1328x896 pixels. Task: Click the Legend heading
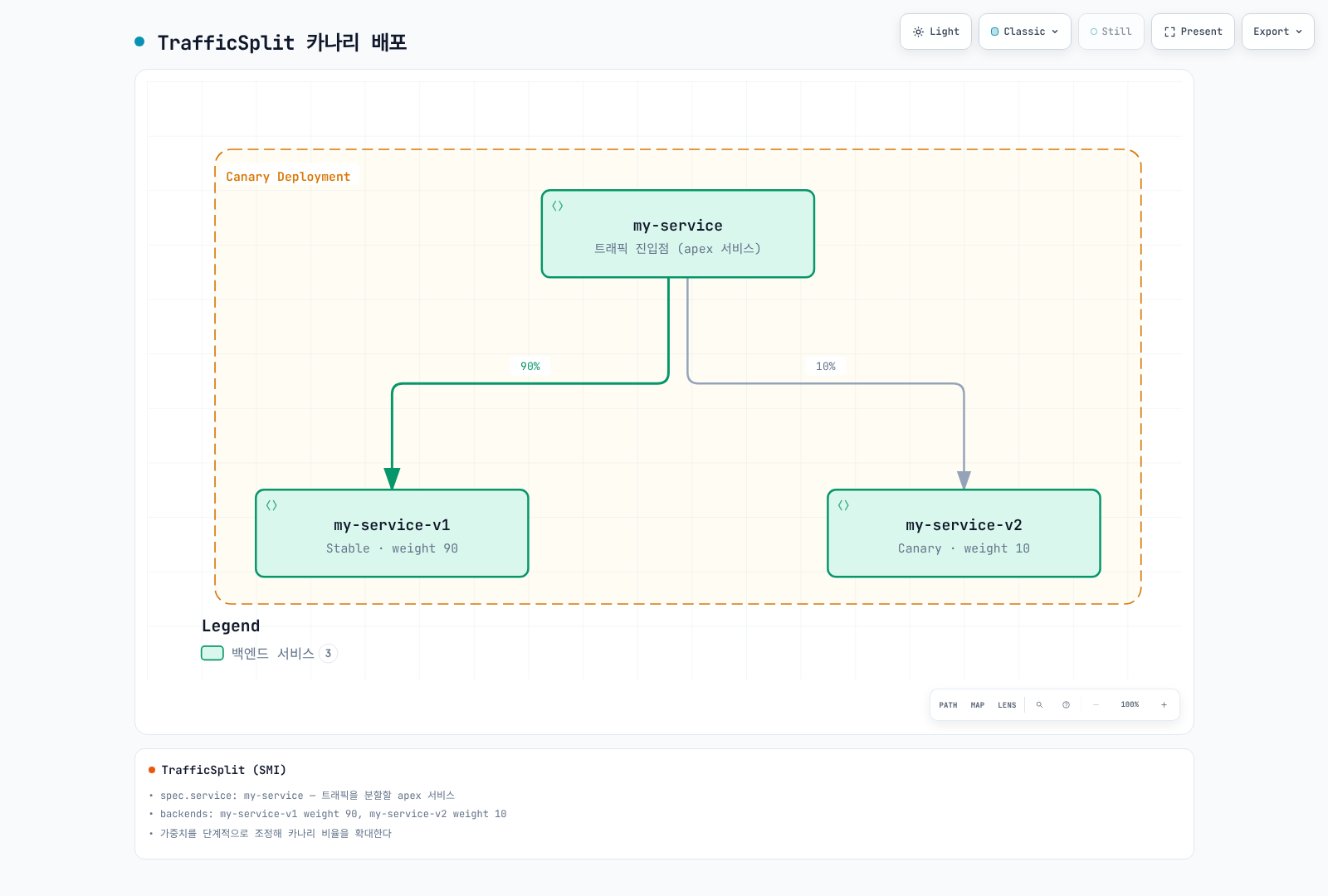(x=231, y=626)
